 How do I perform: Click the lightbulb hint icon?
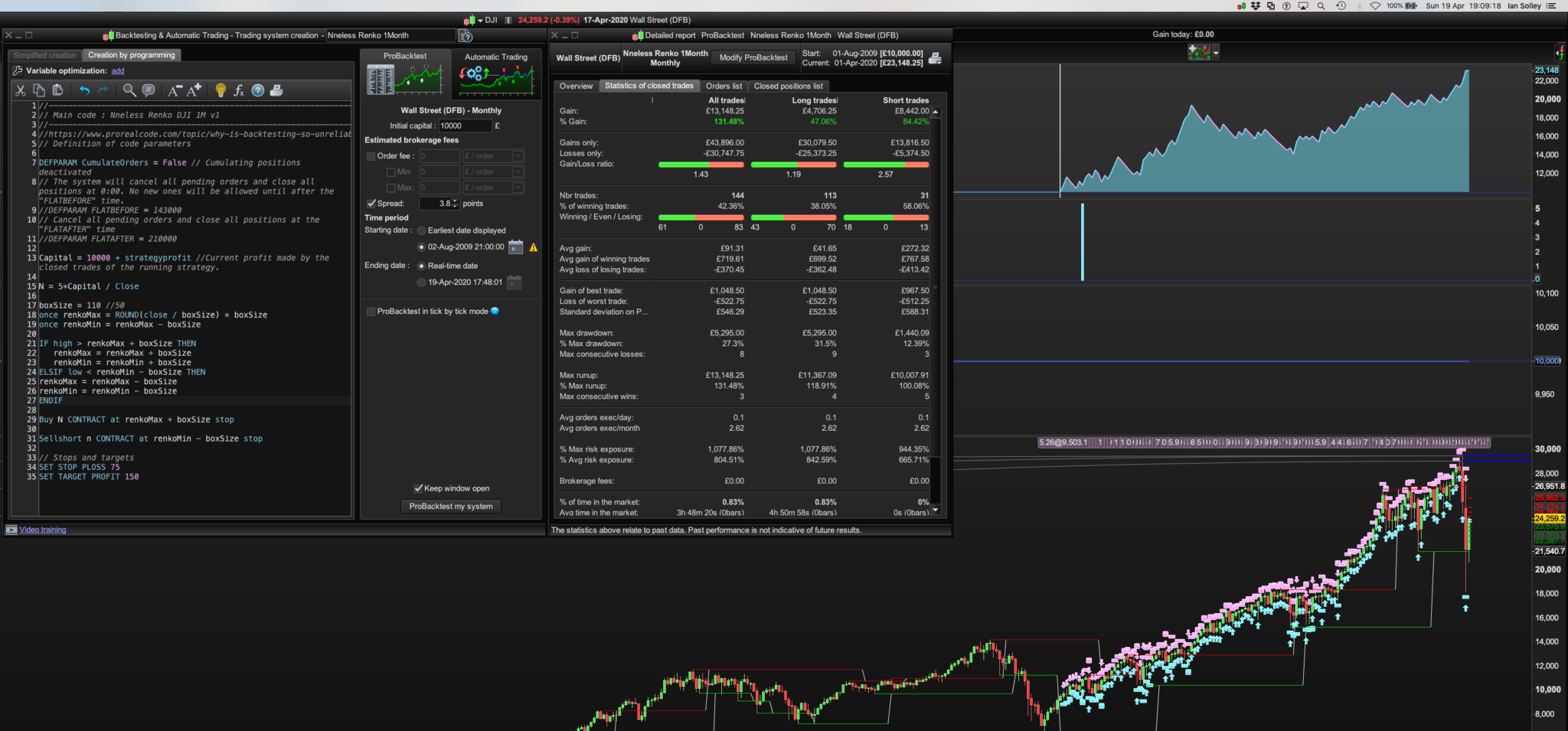pyautogui.click(x=220, y=90)
